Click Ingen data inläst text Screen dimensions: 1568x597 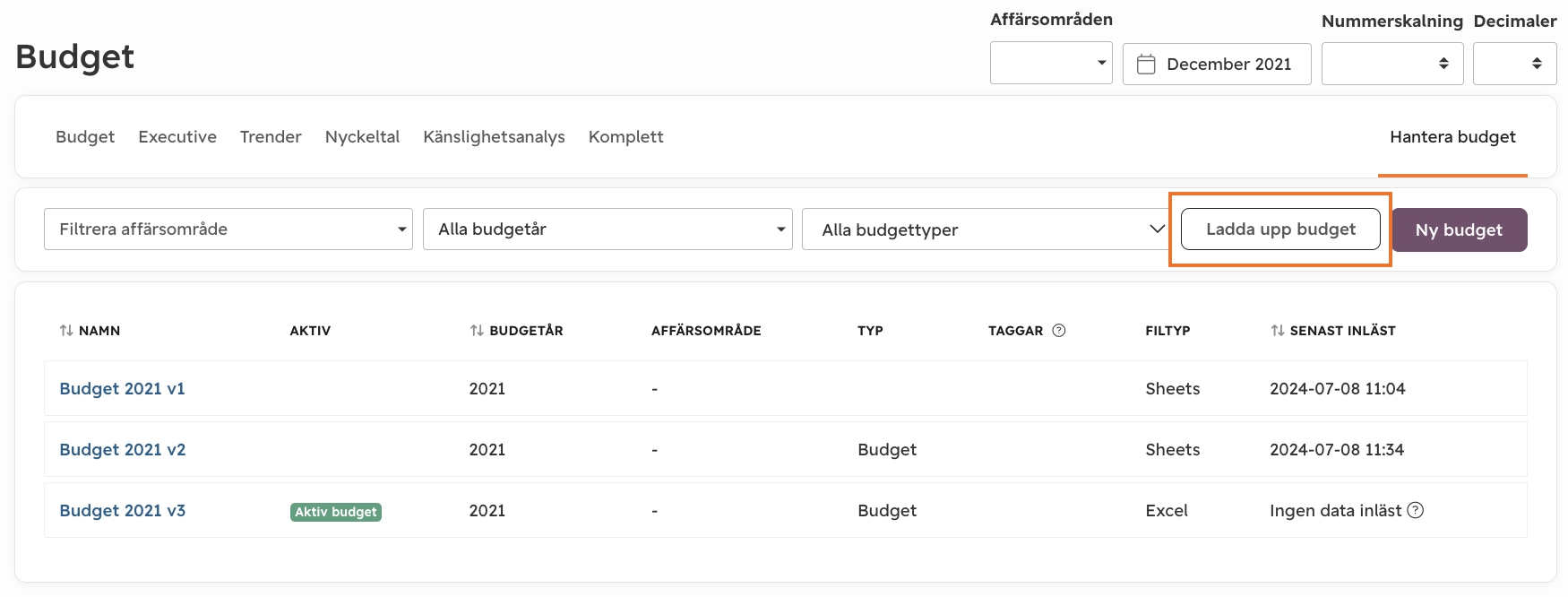click(1335, 510)
